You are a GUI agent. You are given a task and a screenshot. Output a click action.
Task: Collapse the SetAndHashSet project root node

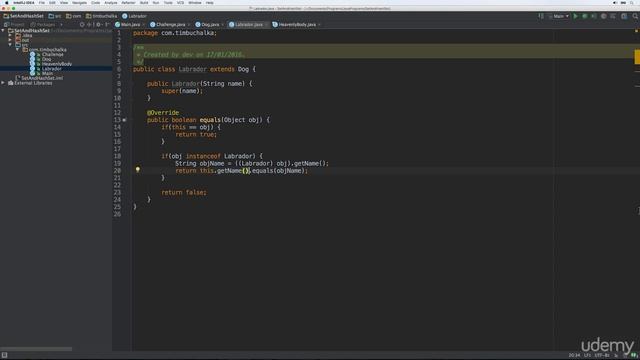[x=3, y=31]
